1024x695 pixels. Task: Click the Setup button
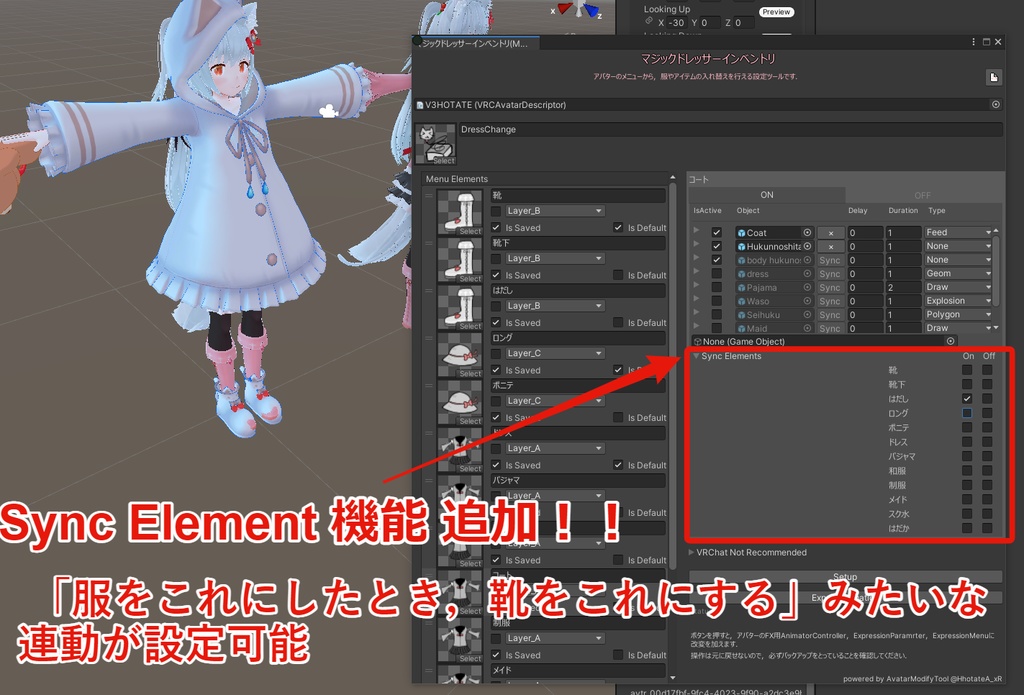(845, 577)
